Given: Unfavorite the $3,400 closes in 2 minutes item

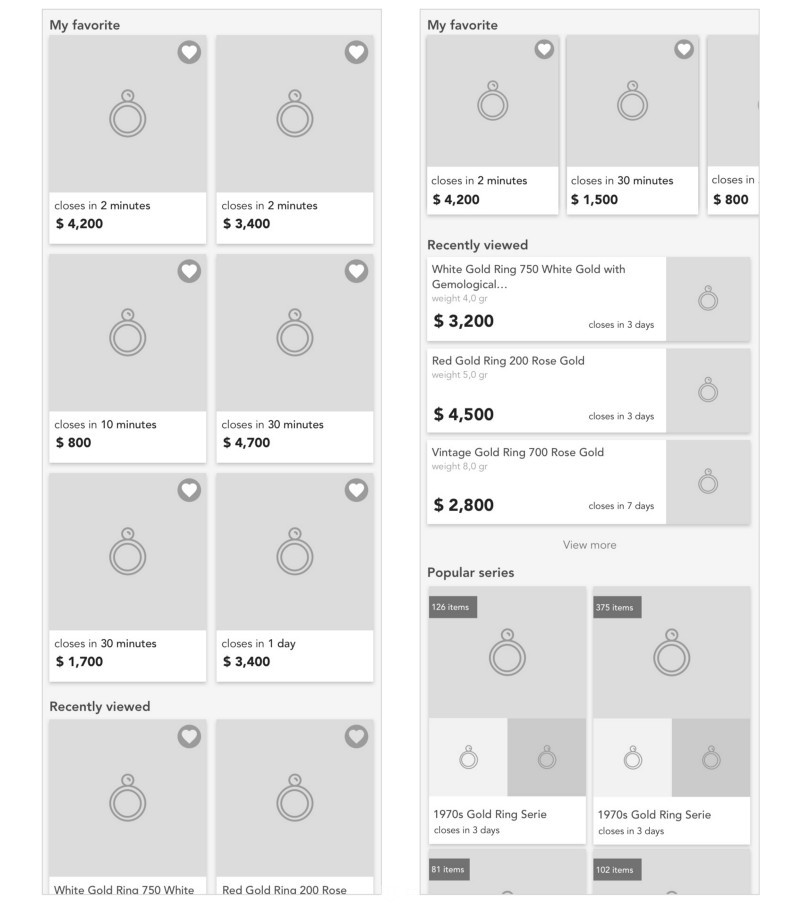Looking at the screenshot, I should coord(356,53).
